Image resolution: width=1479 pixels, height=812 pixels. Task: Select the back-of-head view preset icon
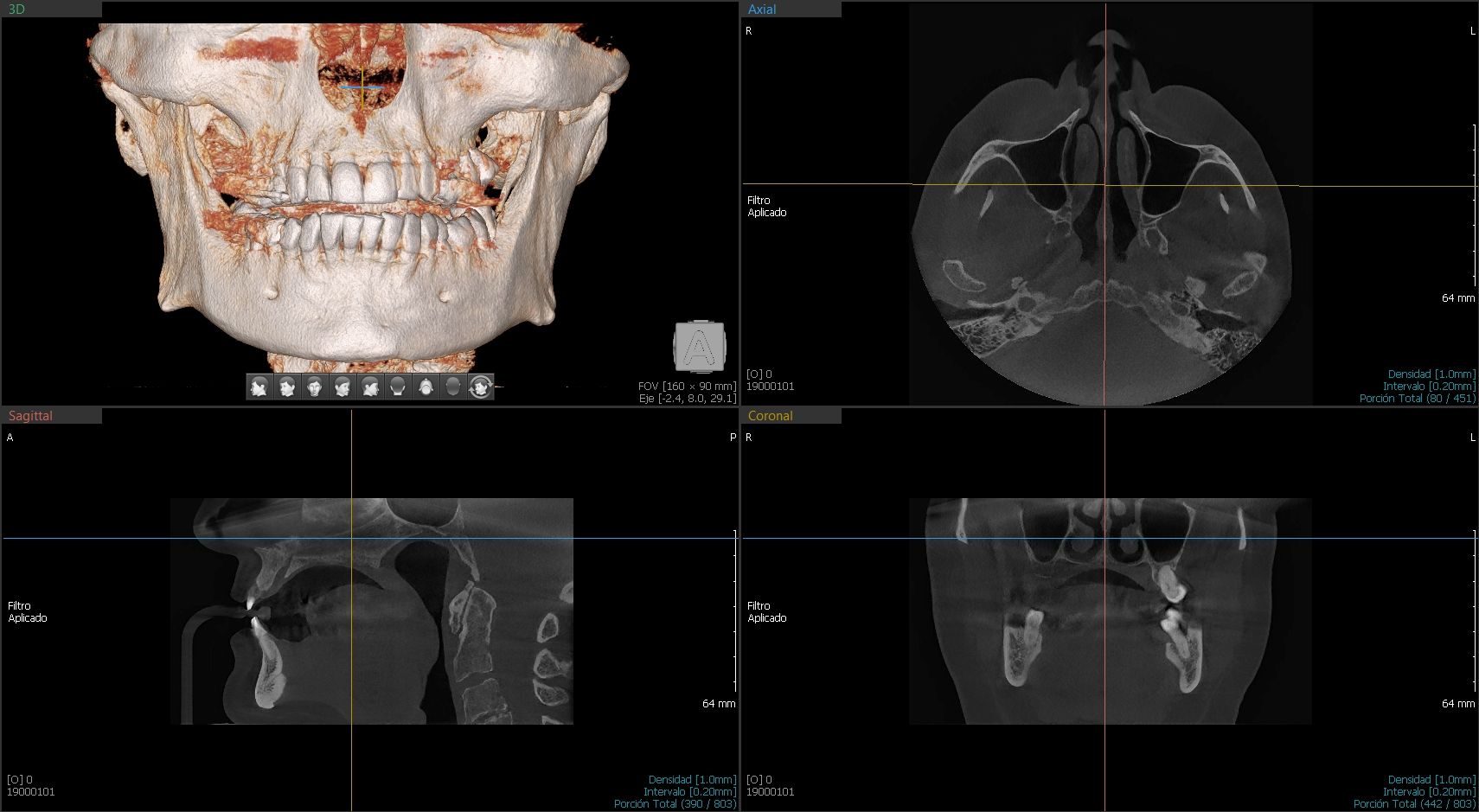pos(398,387)
